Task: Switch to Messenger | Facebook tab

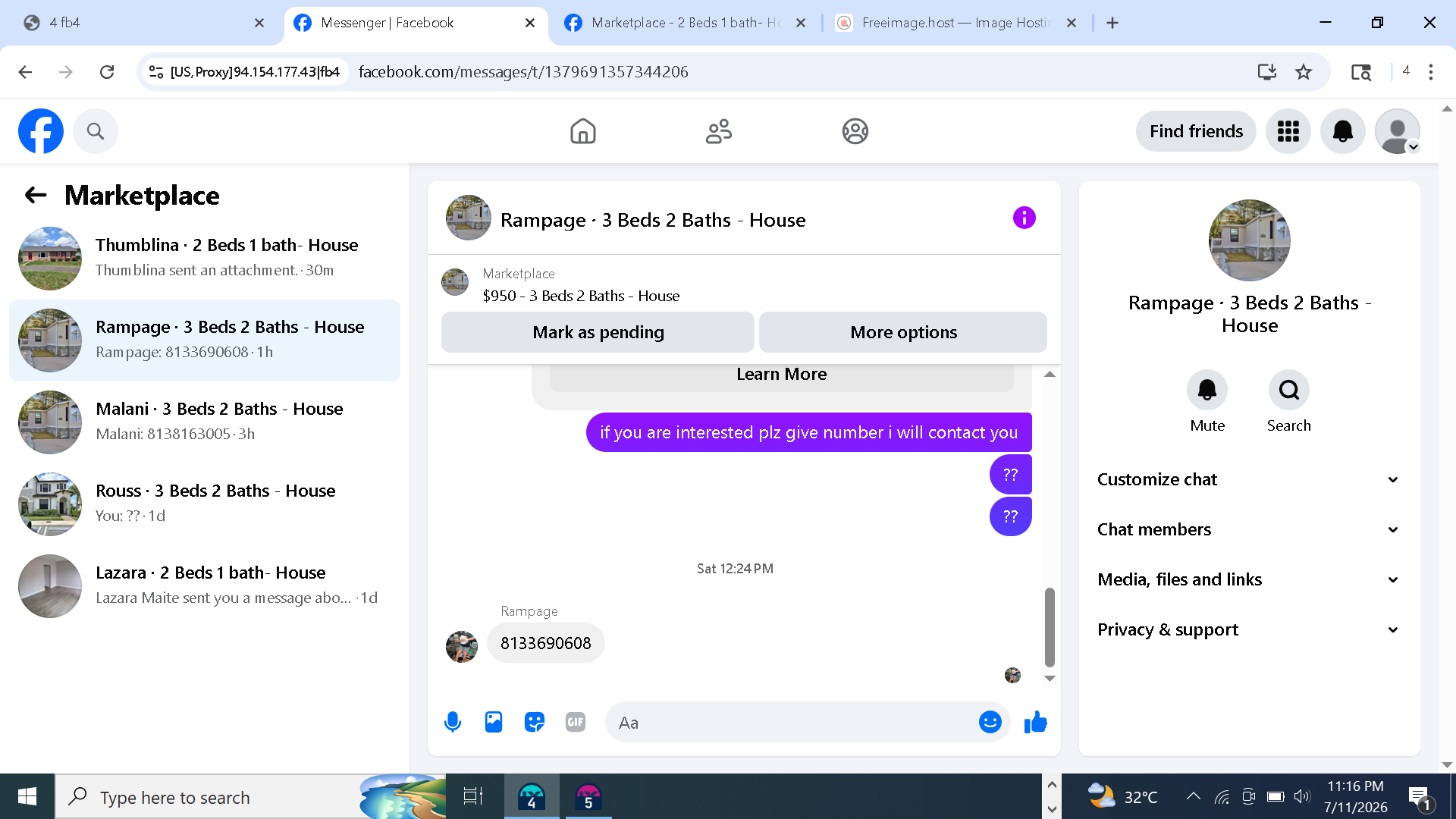Action: tap(416, 23)
